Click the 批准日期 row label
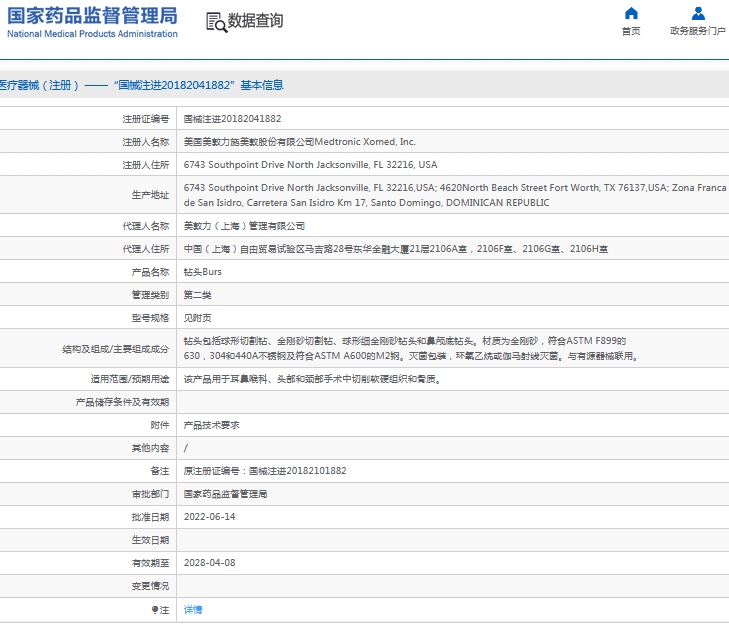729x626 pixels. 151,517
